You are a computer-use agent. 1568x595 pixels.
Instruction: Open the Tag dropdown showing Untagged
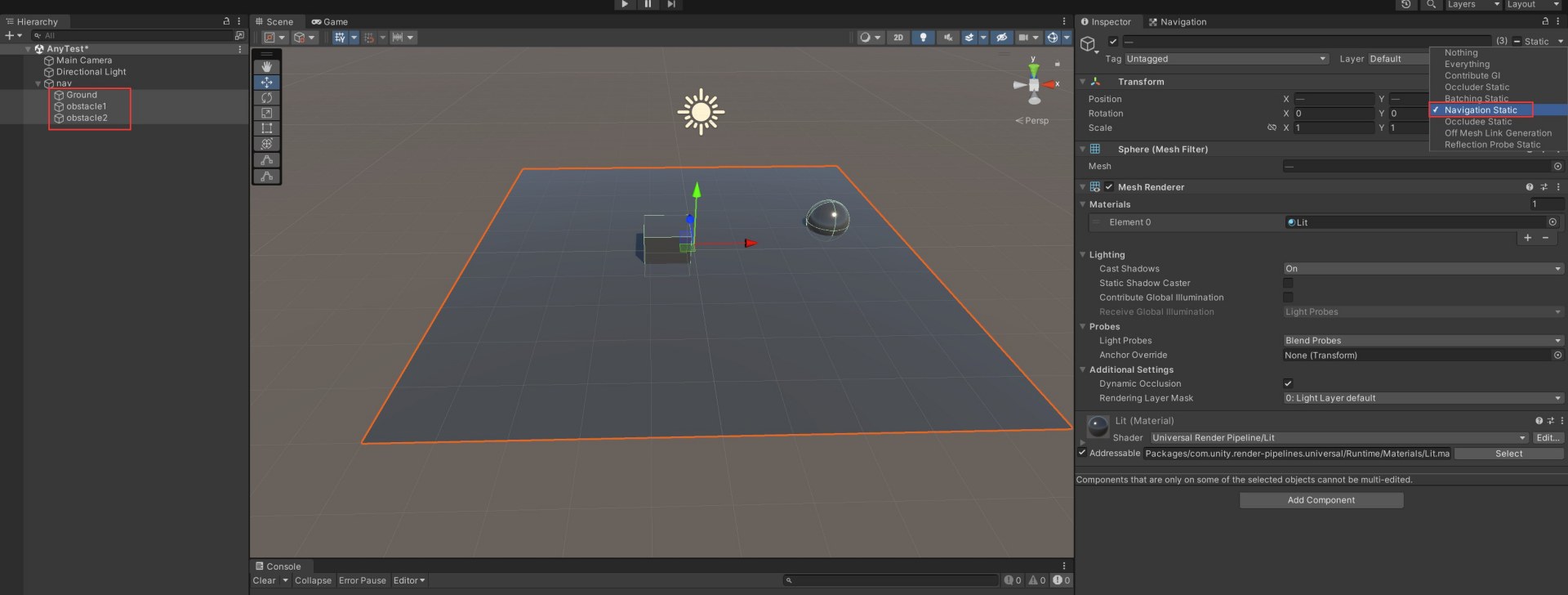(1225, 59)
